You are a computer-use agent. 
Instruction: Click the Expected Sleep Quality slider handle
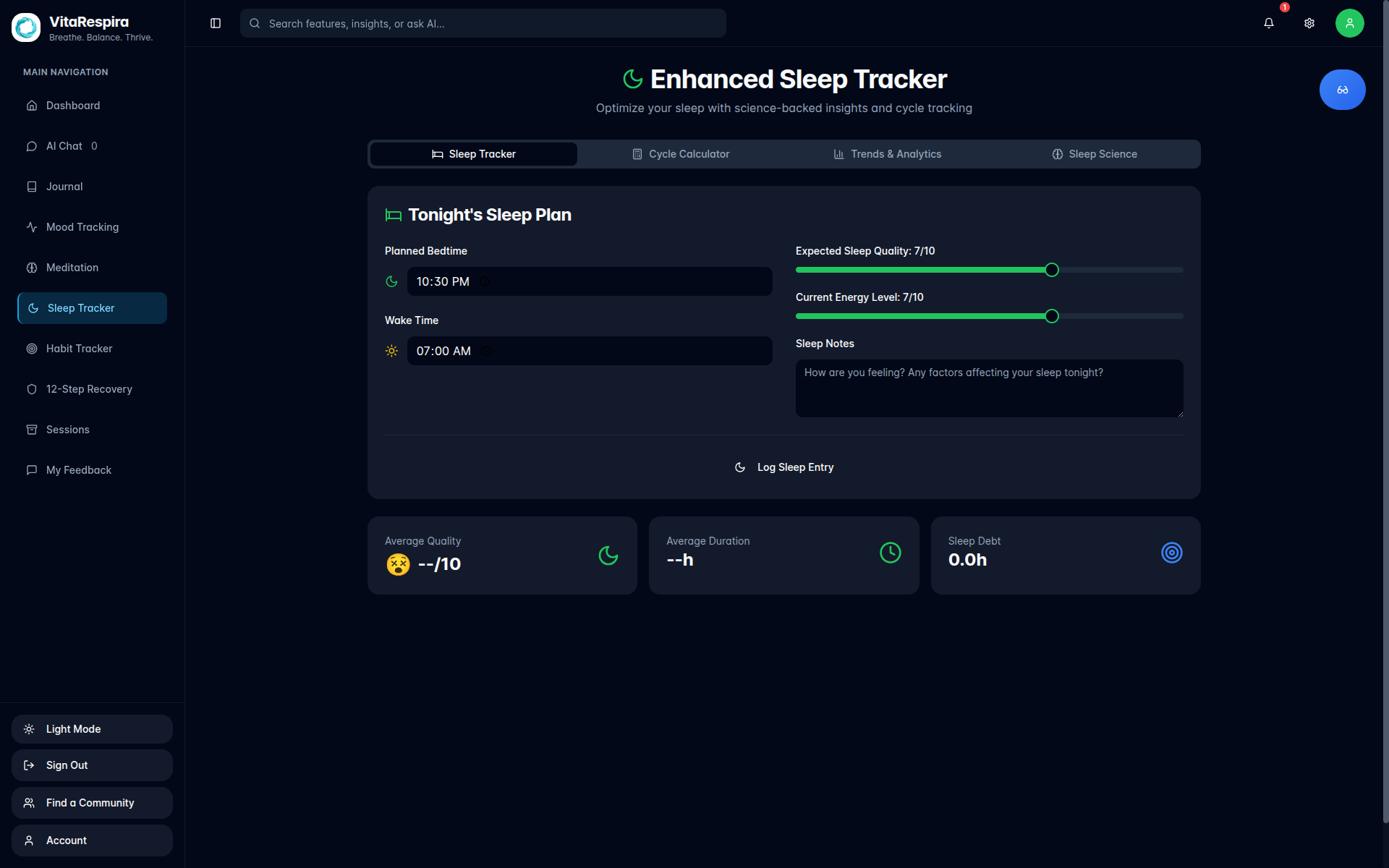tap(1052, 270)
